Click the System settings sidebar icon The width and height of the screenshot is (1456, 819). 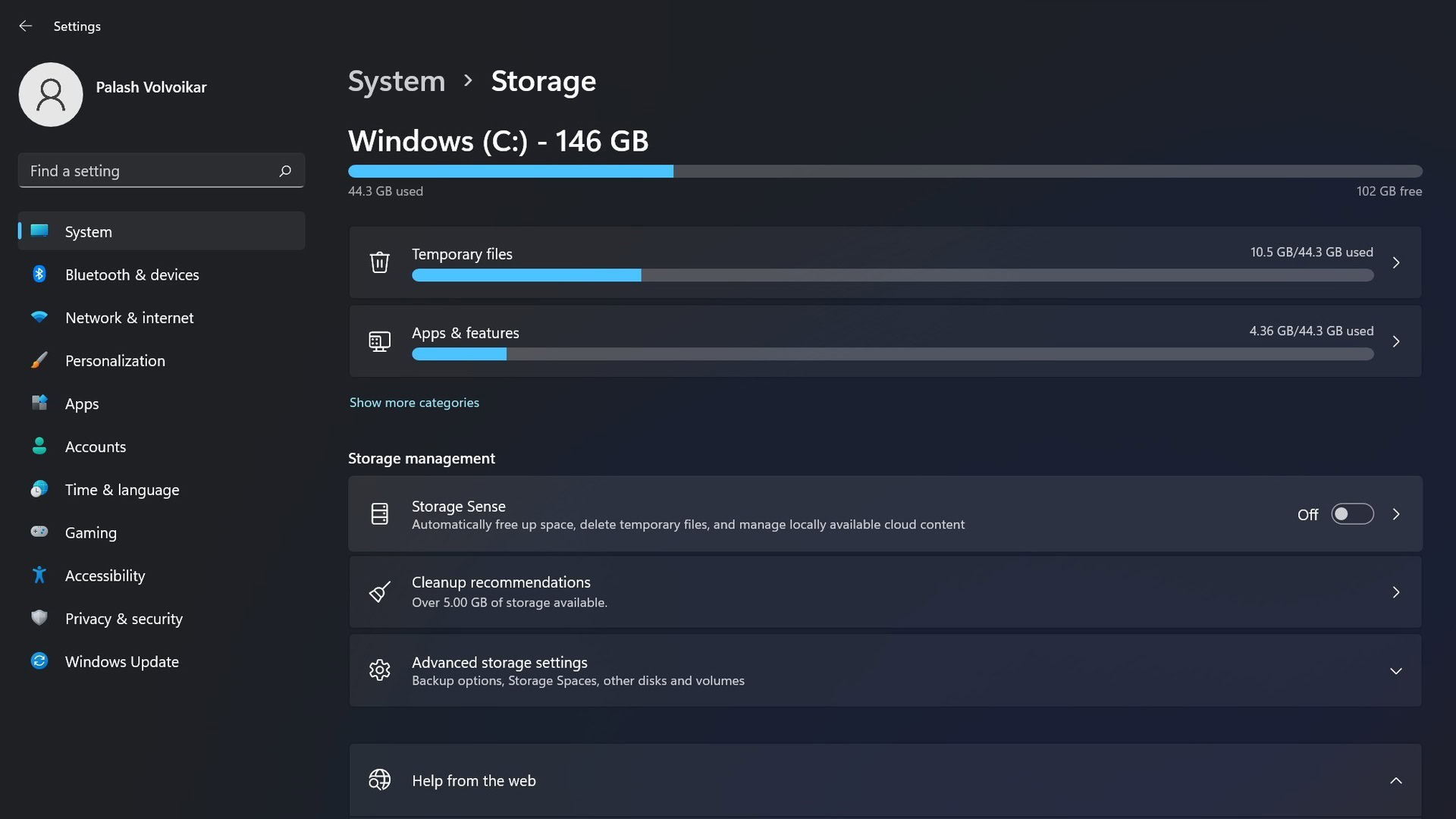37,230
